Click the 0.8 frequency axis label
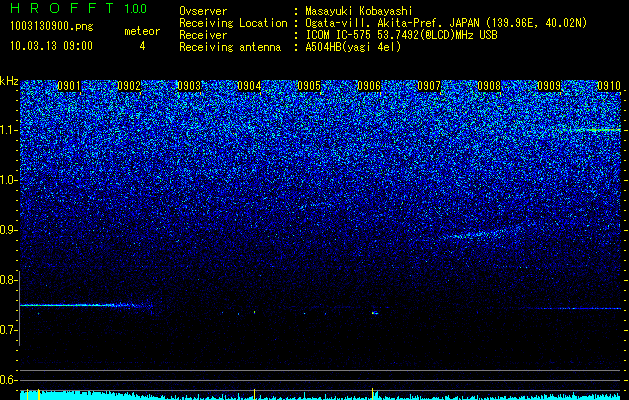Viewport: 629px width, 400px height. 8,280
